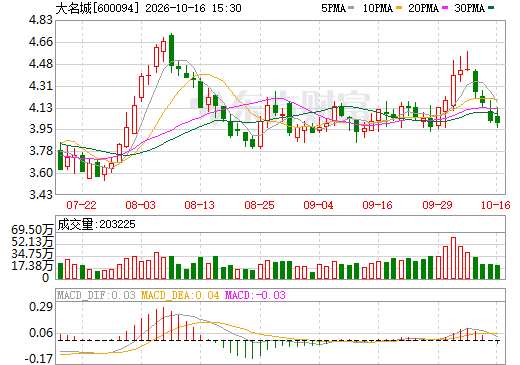Viewport: 520px width, 365px height.
Task: Click the MACD_DIF:0.03 indicator label
Action: 96,295
